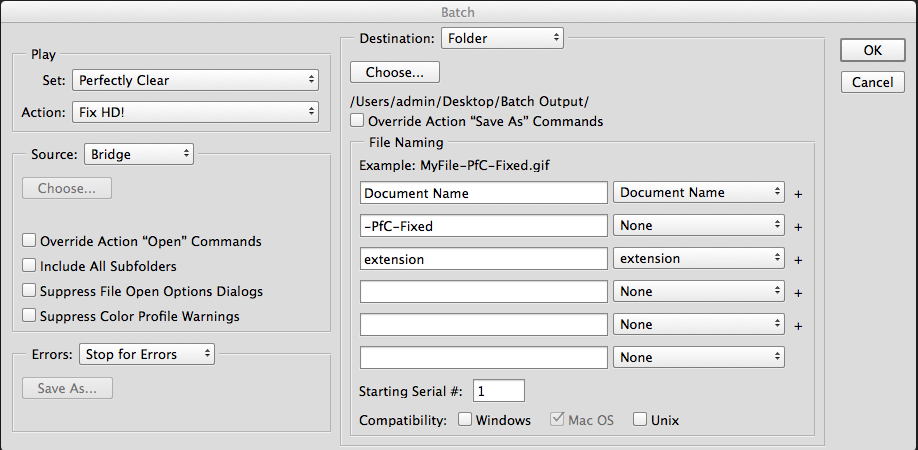The image size is (918, 450).
Task: Expand the Source dropdown set to Bridge
Action: (x=139, y=154)
